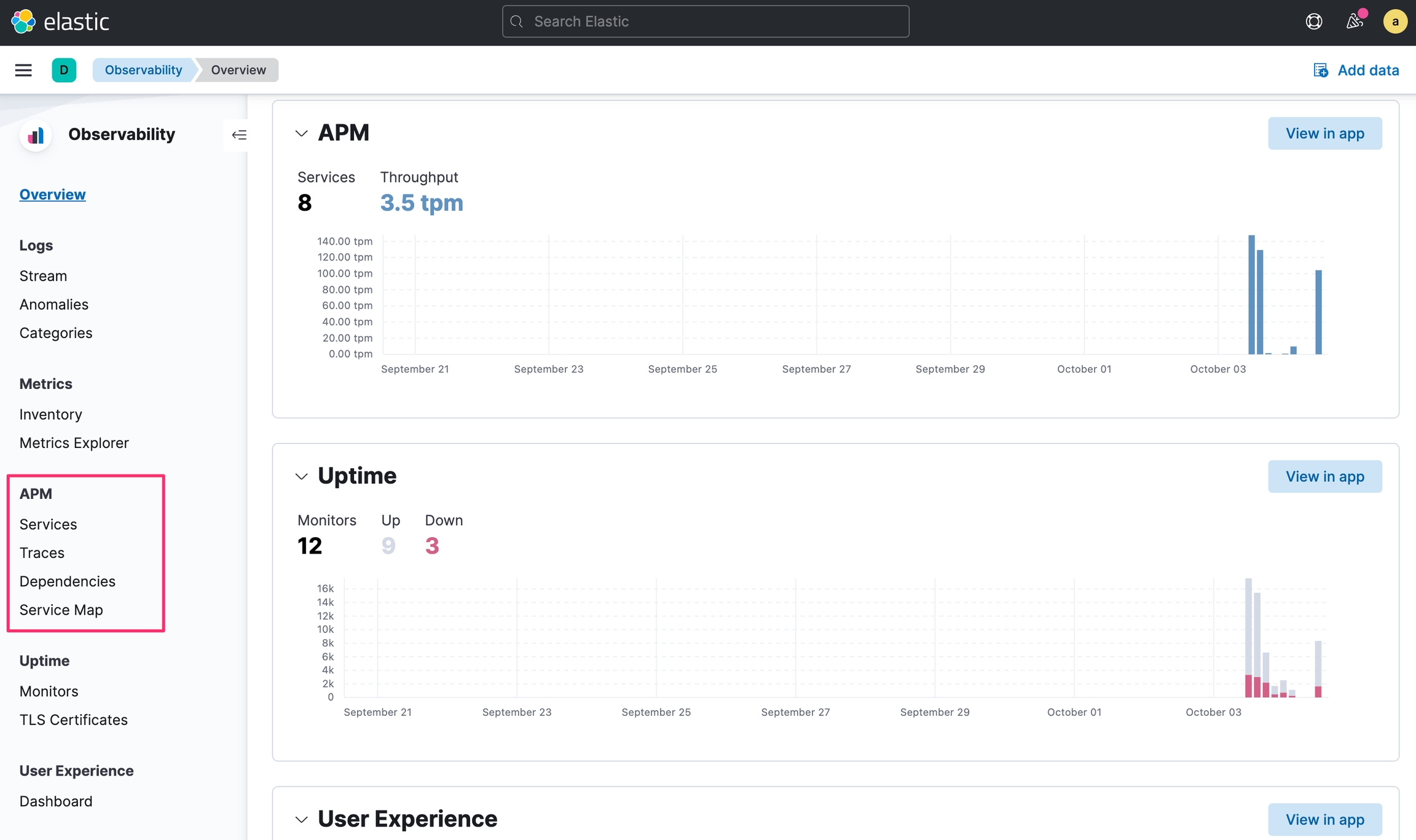Open Metrics Explorer in sidebar
The width and height of the screenshot is (1416, 840).
(x=74, y=442)
